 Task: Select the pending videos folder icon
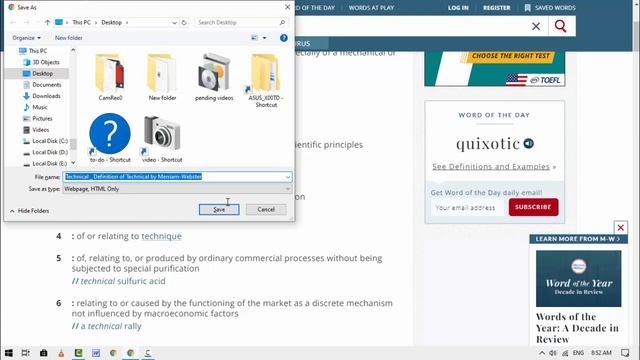(214, 78)
